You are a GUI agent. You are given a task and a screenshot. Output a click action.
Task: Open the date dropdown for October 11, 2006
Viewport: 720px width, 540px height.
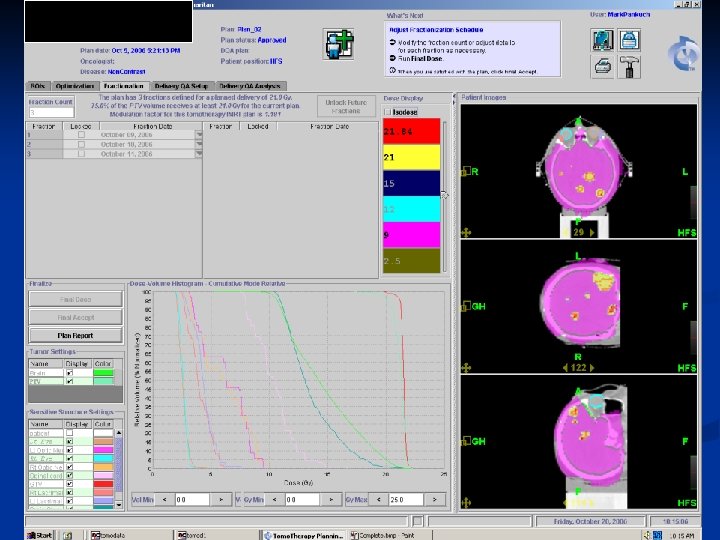[x=199, y=154]
